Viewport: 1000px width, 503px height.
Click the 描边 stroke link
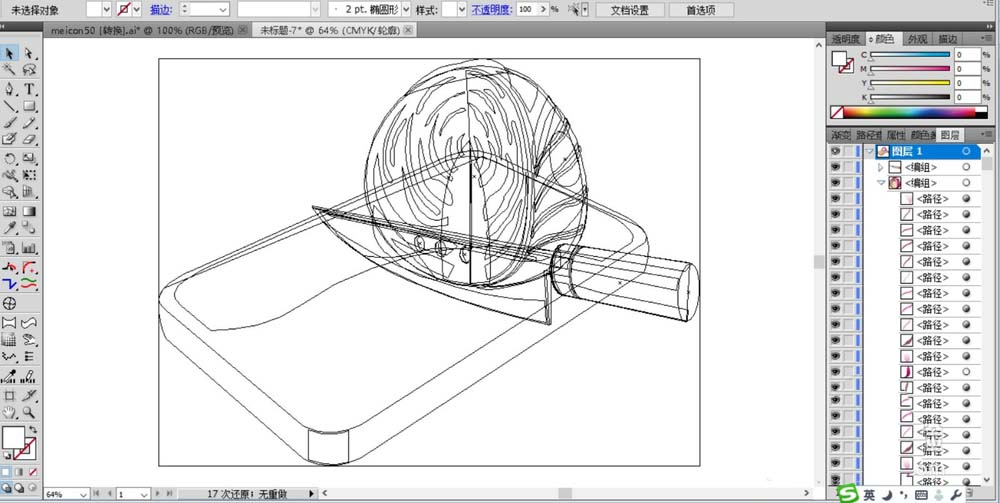pos(159,10)
